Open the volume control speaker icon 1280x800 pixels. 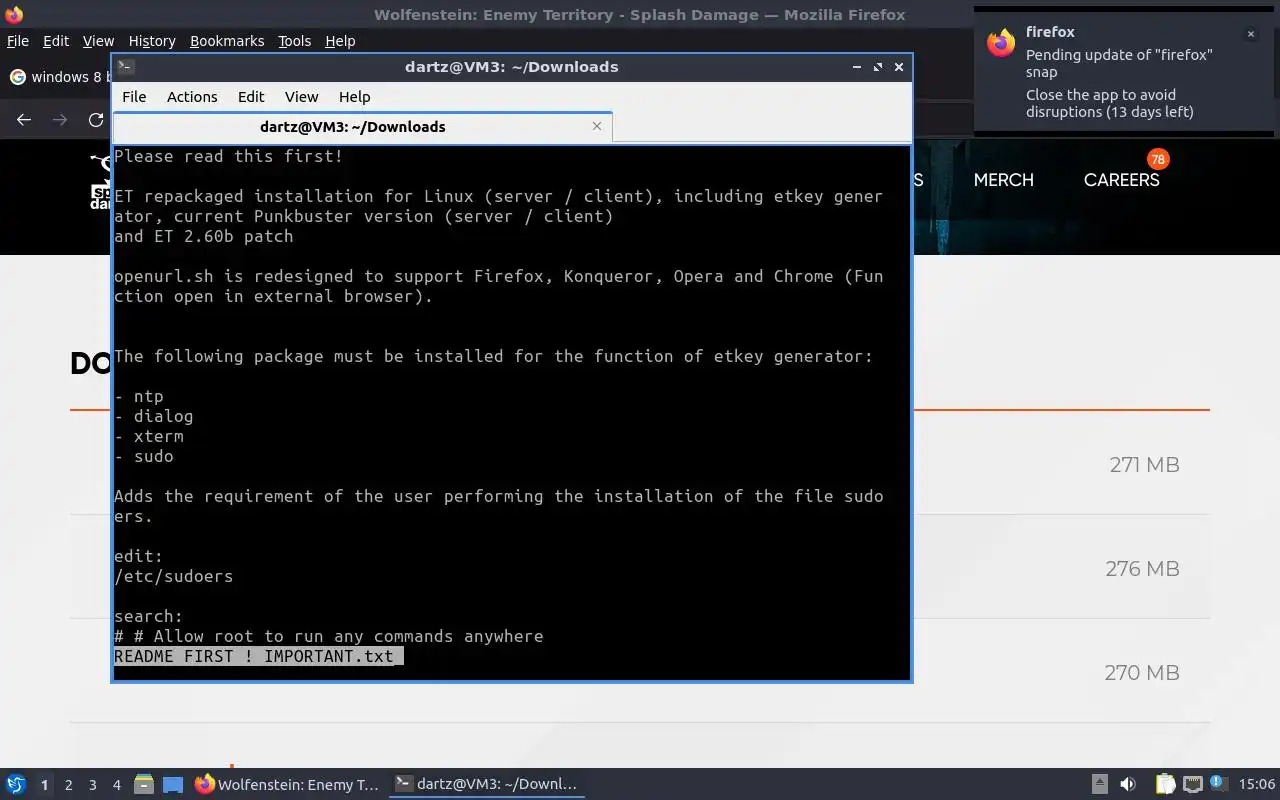coord(1128,785)
